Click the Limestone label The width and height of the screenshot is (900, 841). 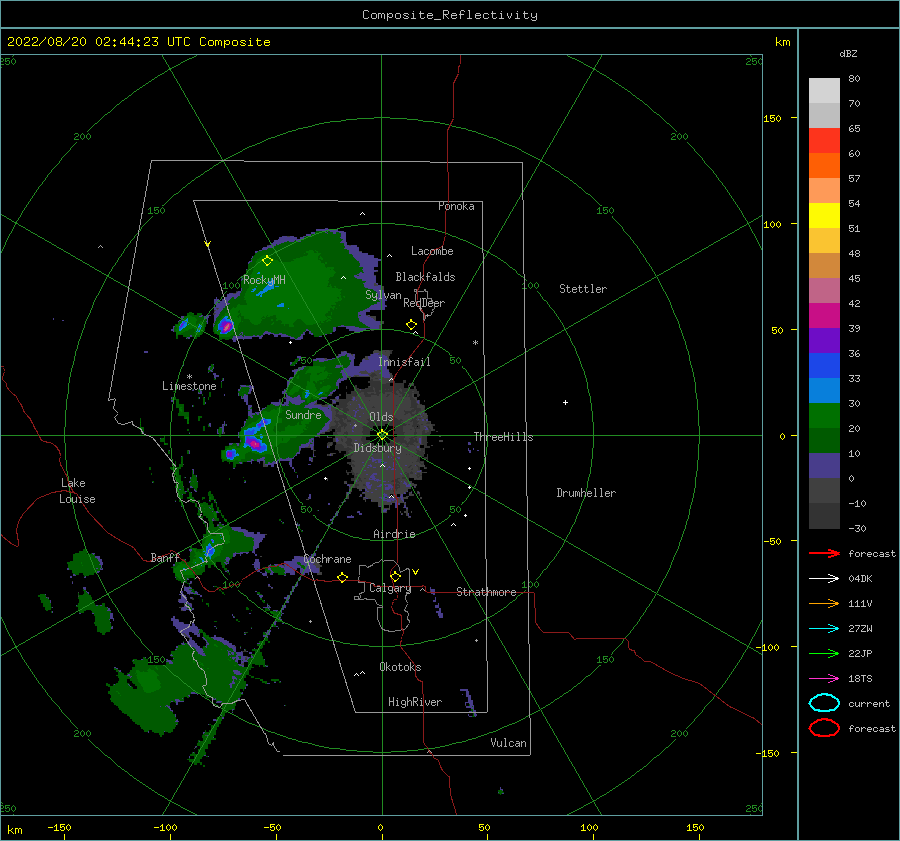pyautogui.click(x=189, y=386)
